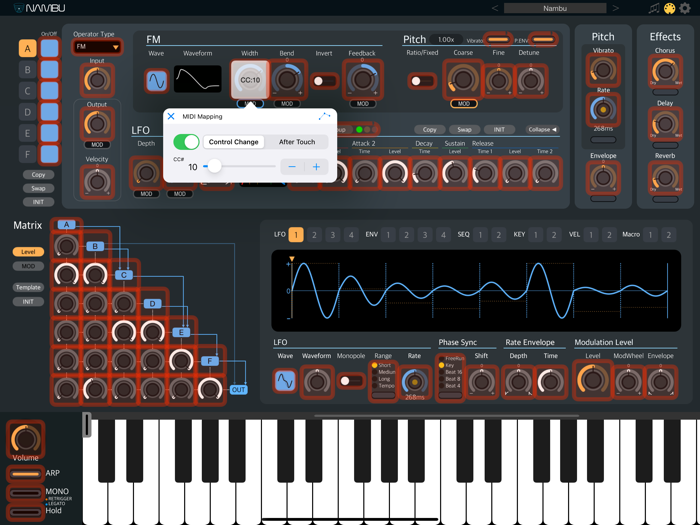Click INIT button in envelope header
Image resolution: width=700 pixels, height=525 pixels.
[499, 129]
